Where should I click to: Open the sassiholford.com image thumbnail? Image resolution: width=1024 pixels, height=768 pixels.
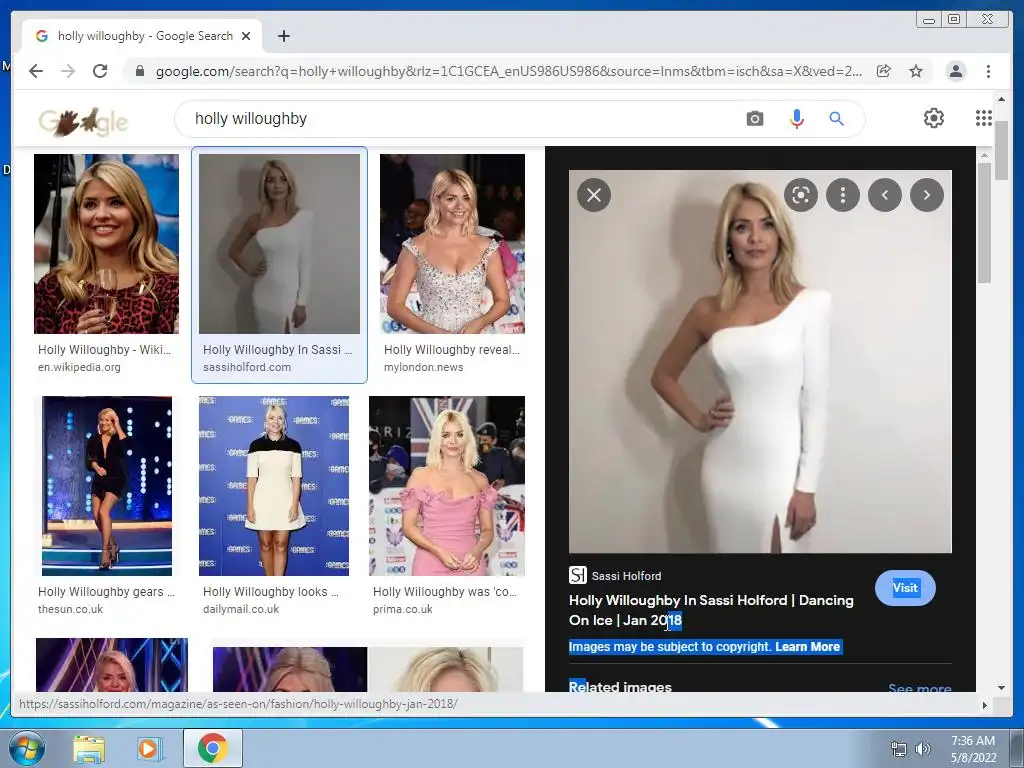click(x=280, y=244)
